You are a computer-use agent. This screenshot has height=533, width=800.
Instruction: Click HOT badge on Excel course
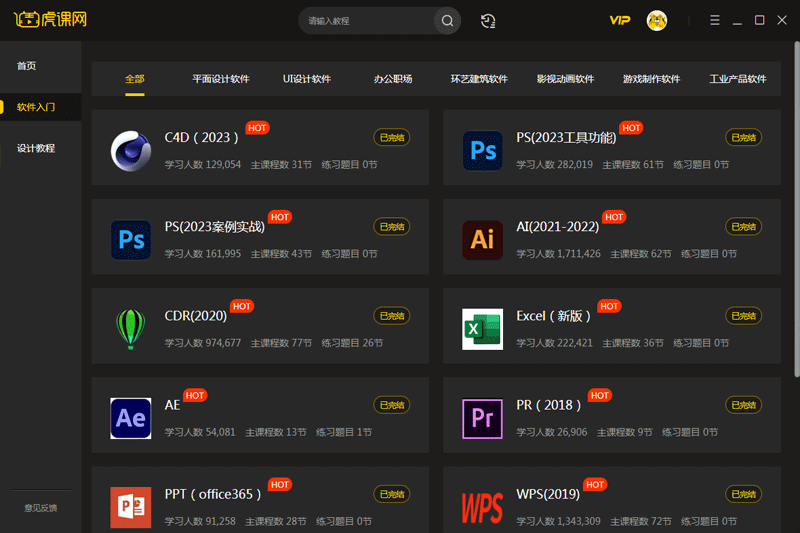[609, 307]
